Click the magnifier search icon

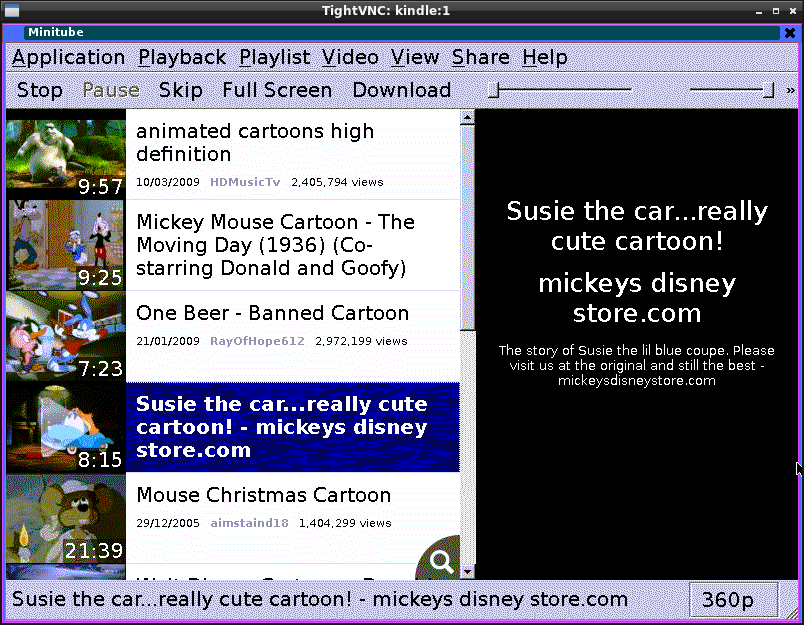click(441, 562)
